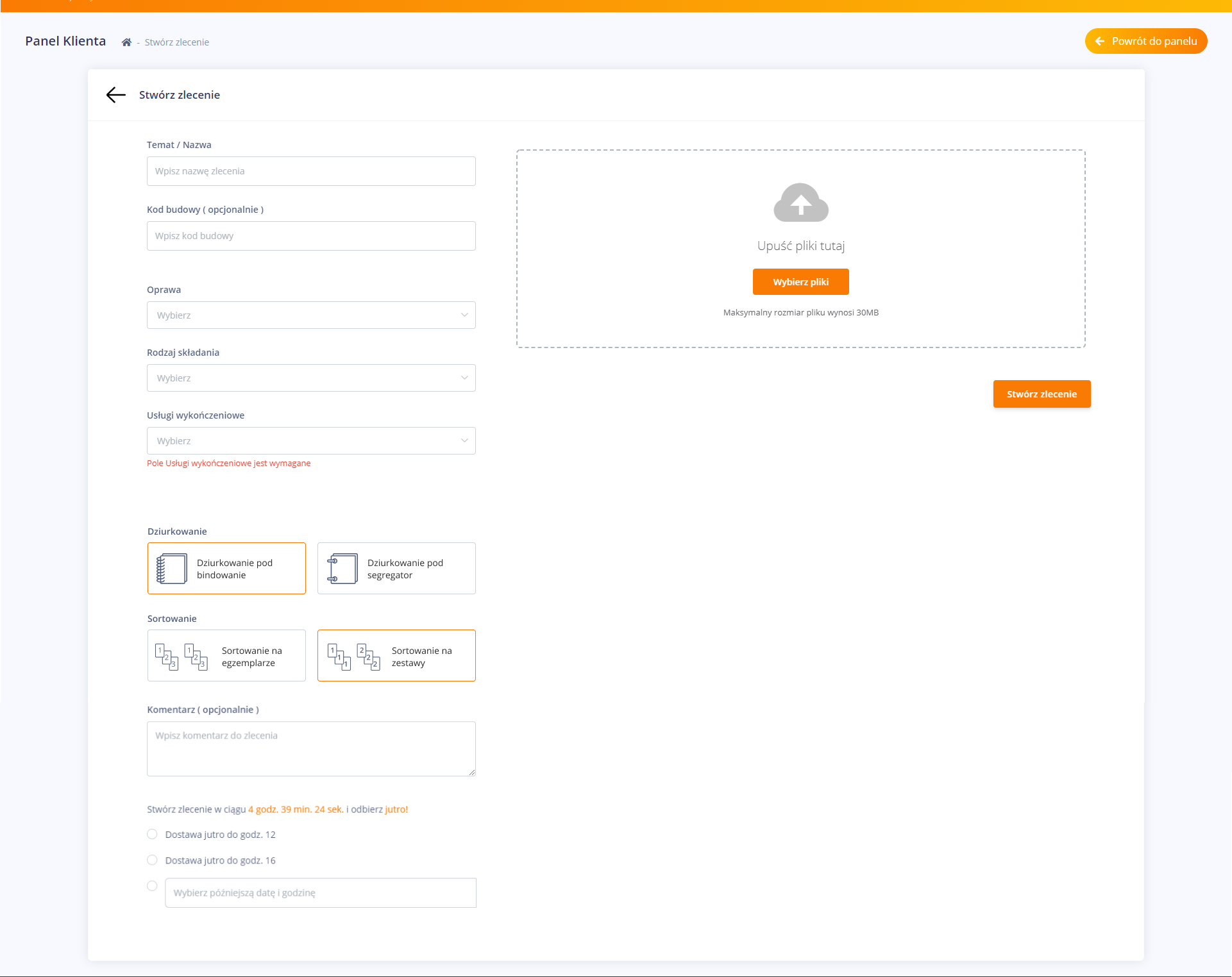Expand the Rodzaj składania dropdown

tap(311, 378)
